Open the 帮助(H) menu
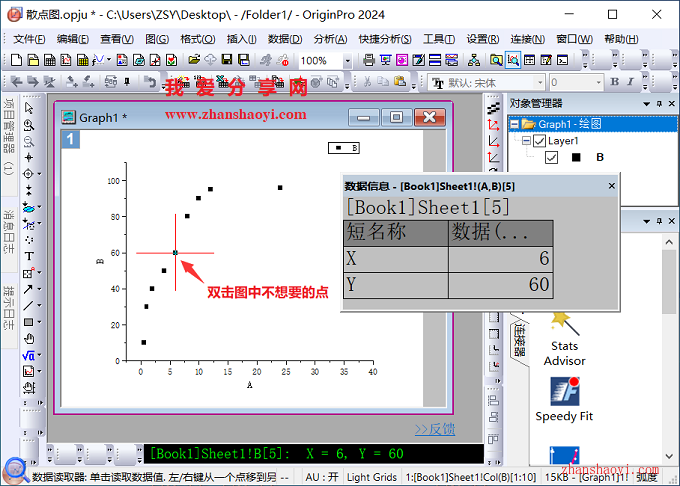Screen dimensions: 680x486 click(621, 39)
